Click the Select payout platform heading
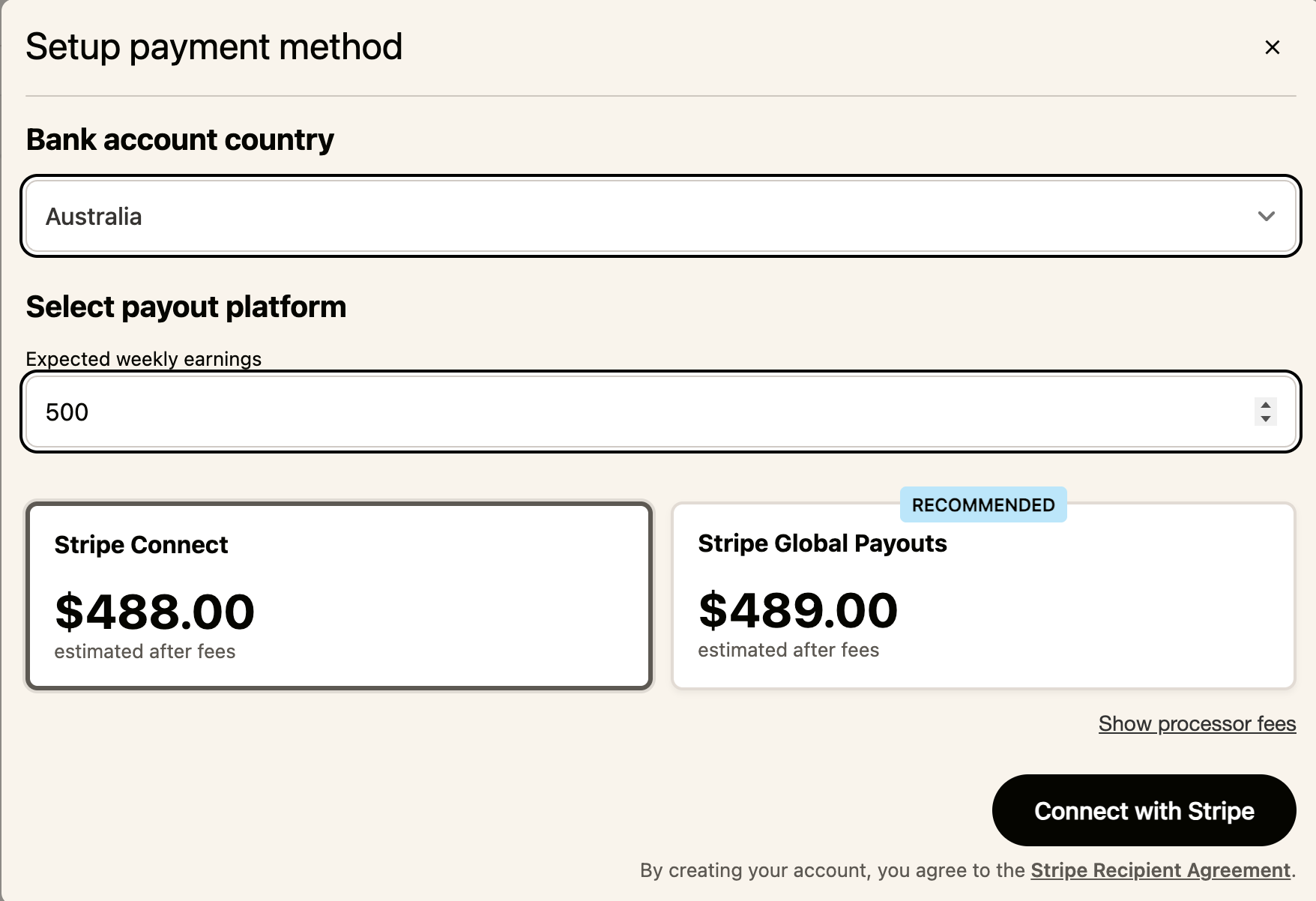 click(x=186, y=307)
